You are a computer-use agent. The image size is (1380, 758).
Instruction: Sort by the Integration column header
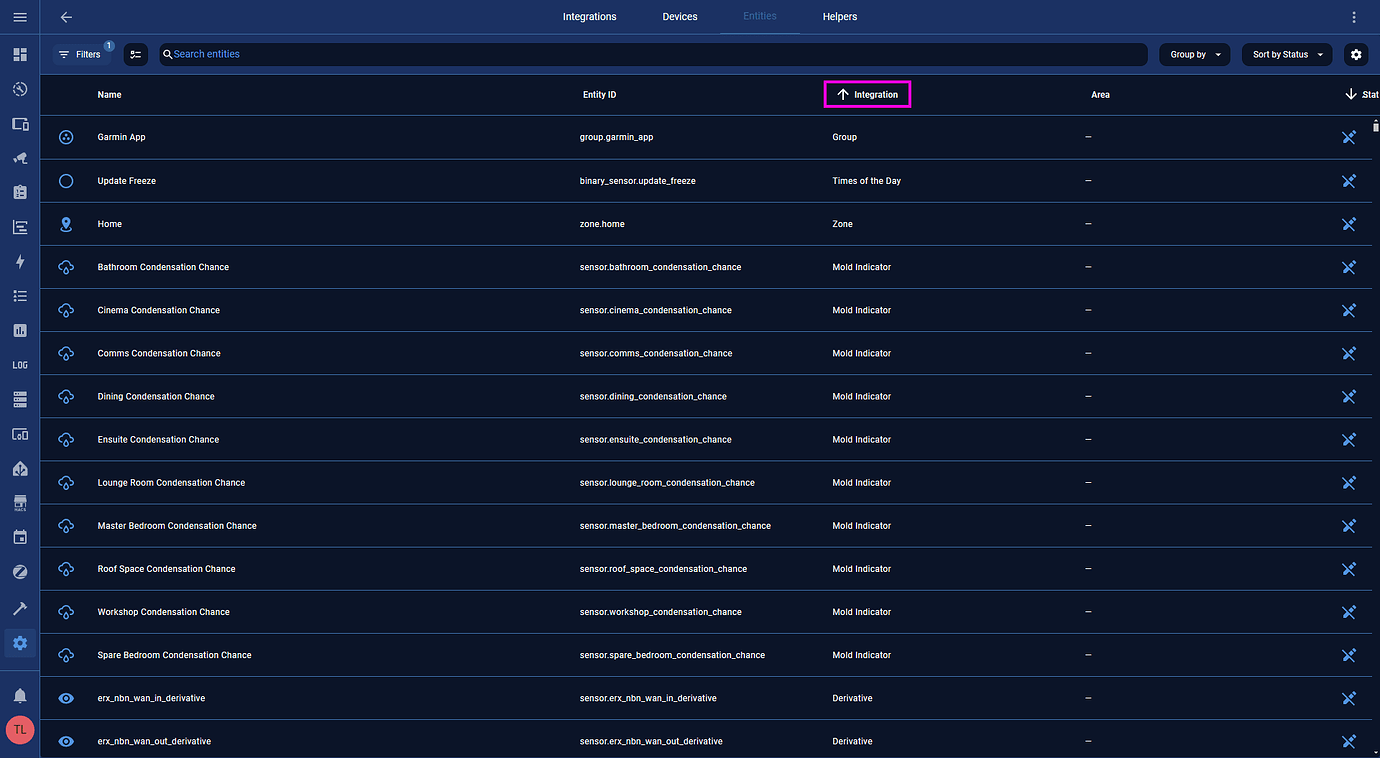[x=868, y=95]
